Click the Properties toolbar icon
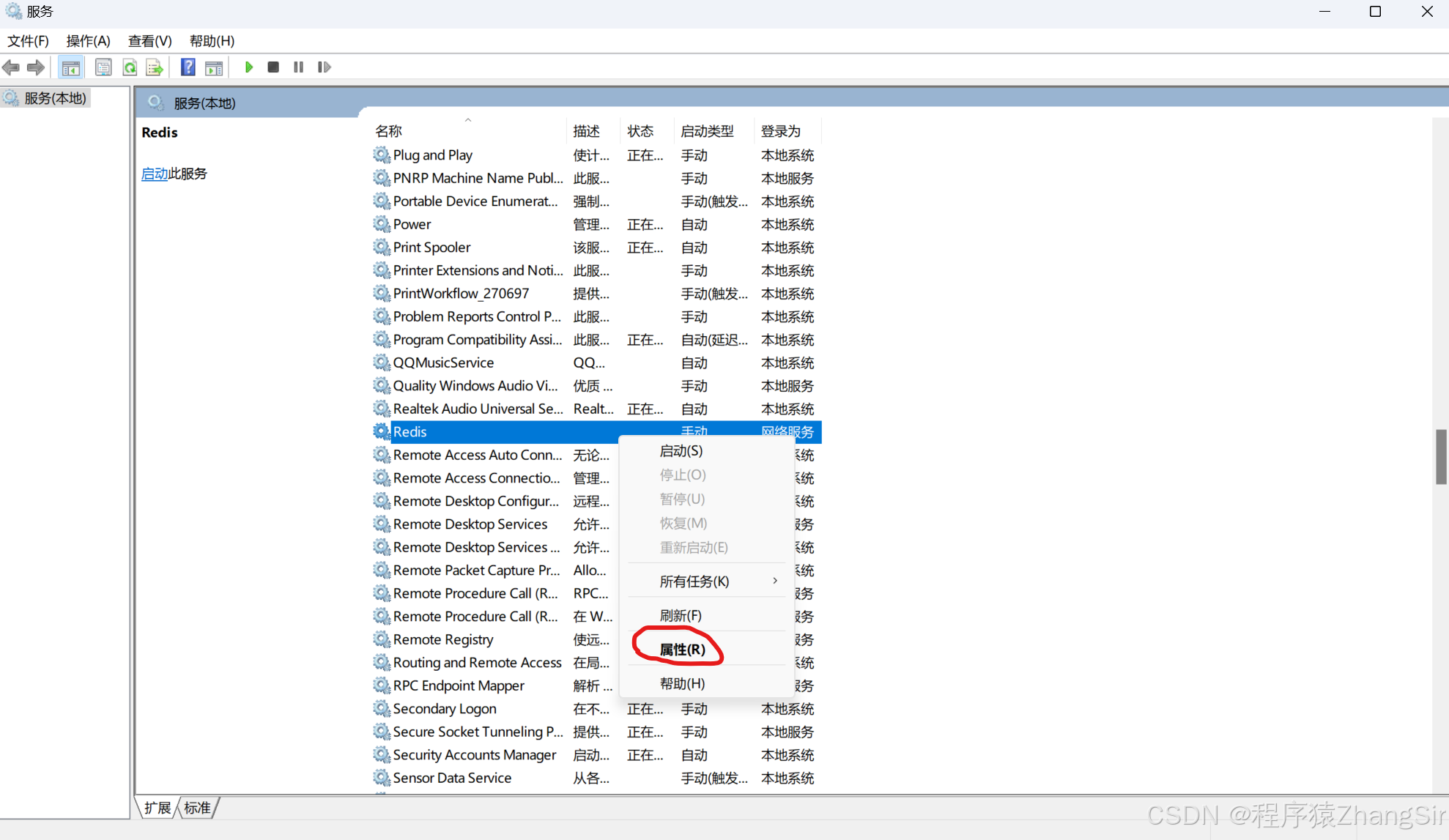This screenshot has width=1449, height=840. pyautogui.click(x=103, y=67)
